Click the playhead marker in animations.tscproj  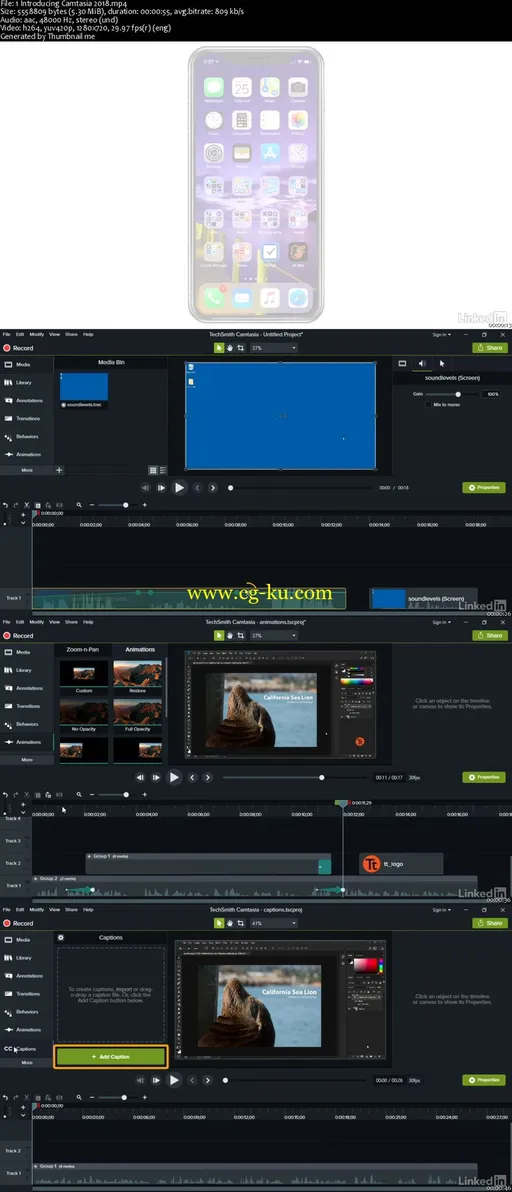point(343,803)
